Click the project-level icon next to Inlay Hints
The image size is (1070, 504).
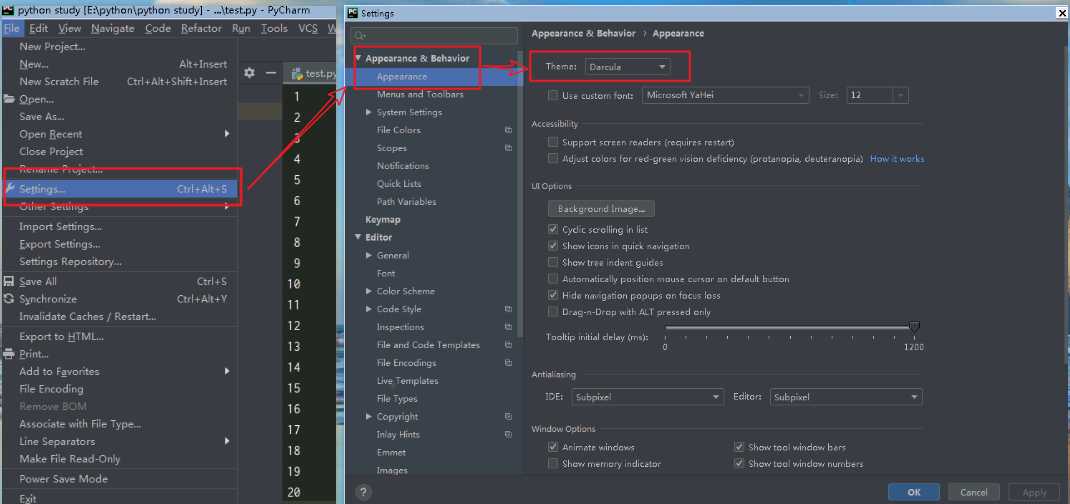[x=508, y=434]
